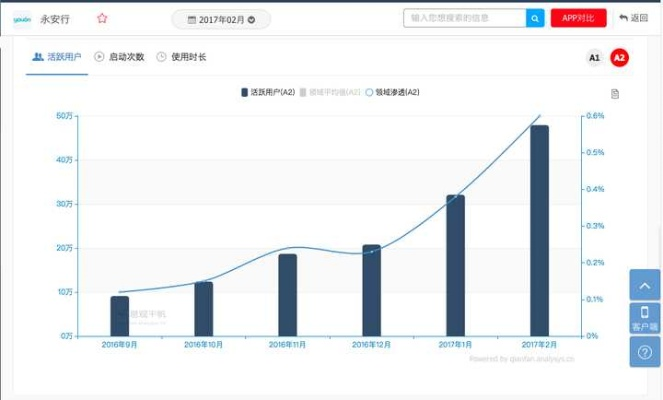Select the red A2 metric circle
This screenshot has width=663, height=400.
click(x=619, y=58)
